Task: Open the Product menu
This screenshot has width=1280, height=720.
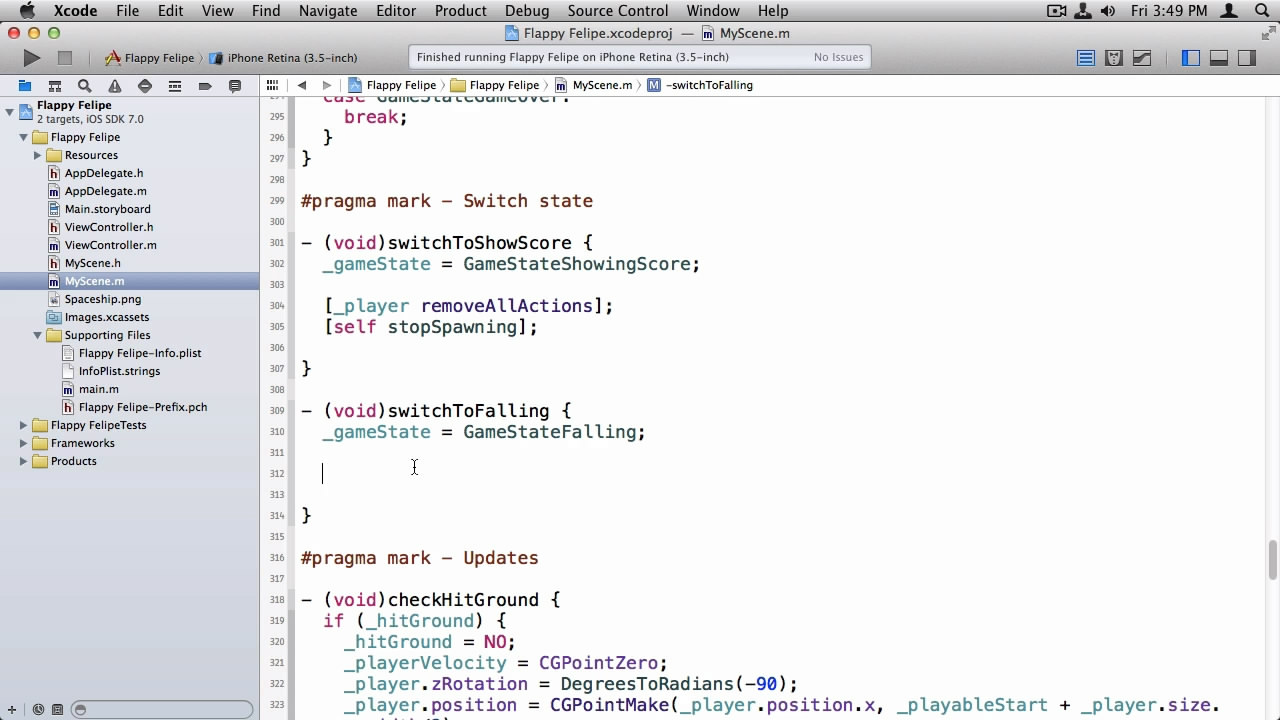Action: tap(461, 11)
